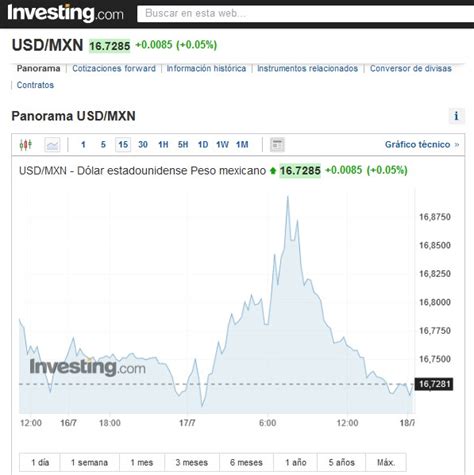Pick the 1M interval
Screen dimensions: 474x475
pos(242,145)
